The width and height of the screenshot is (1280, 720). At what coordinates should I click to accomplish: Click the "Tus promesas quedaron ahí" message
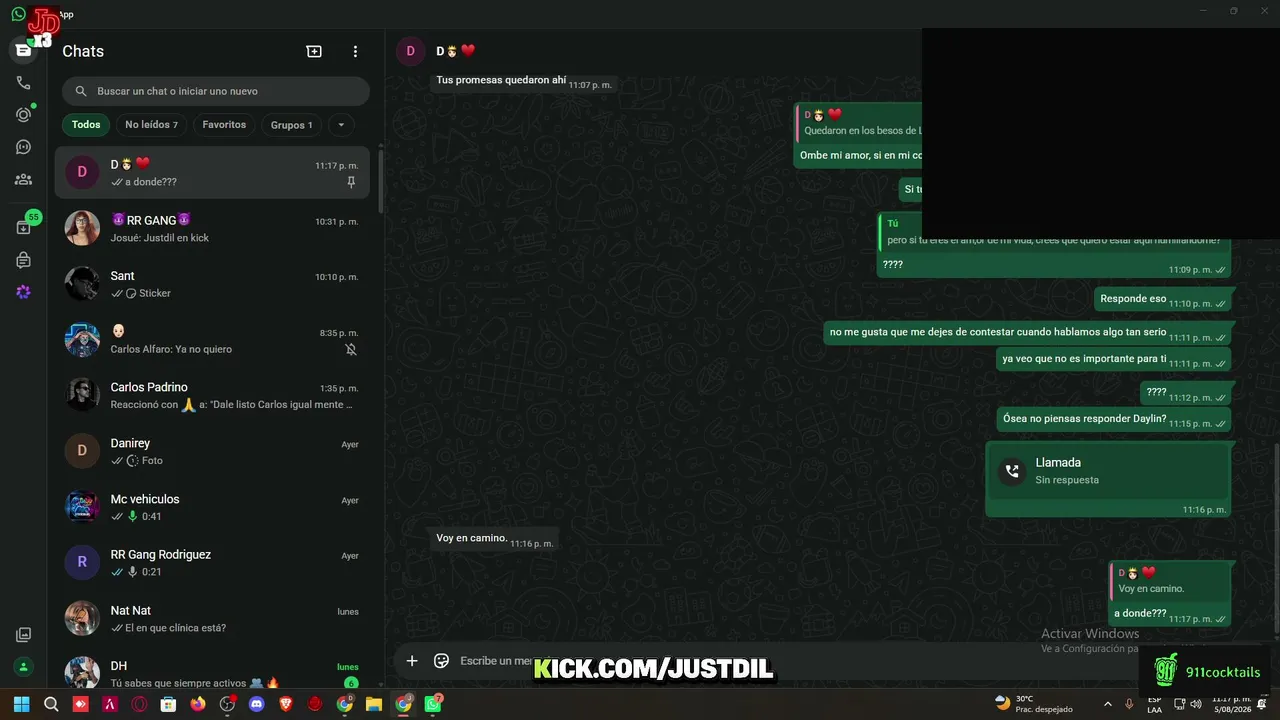pyautogui.click(x=524, y=81)
